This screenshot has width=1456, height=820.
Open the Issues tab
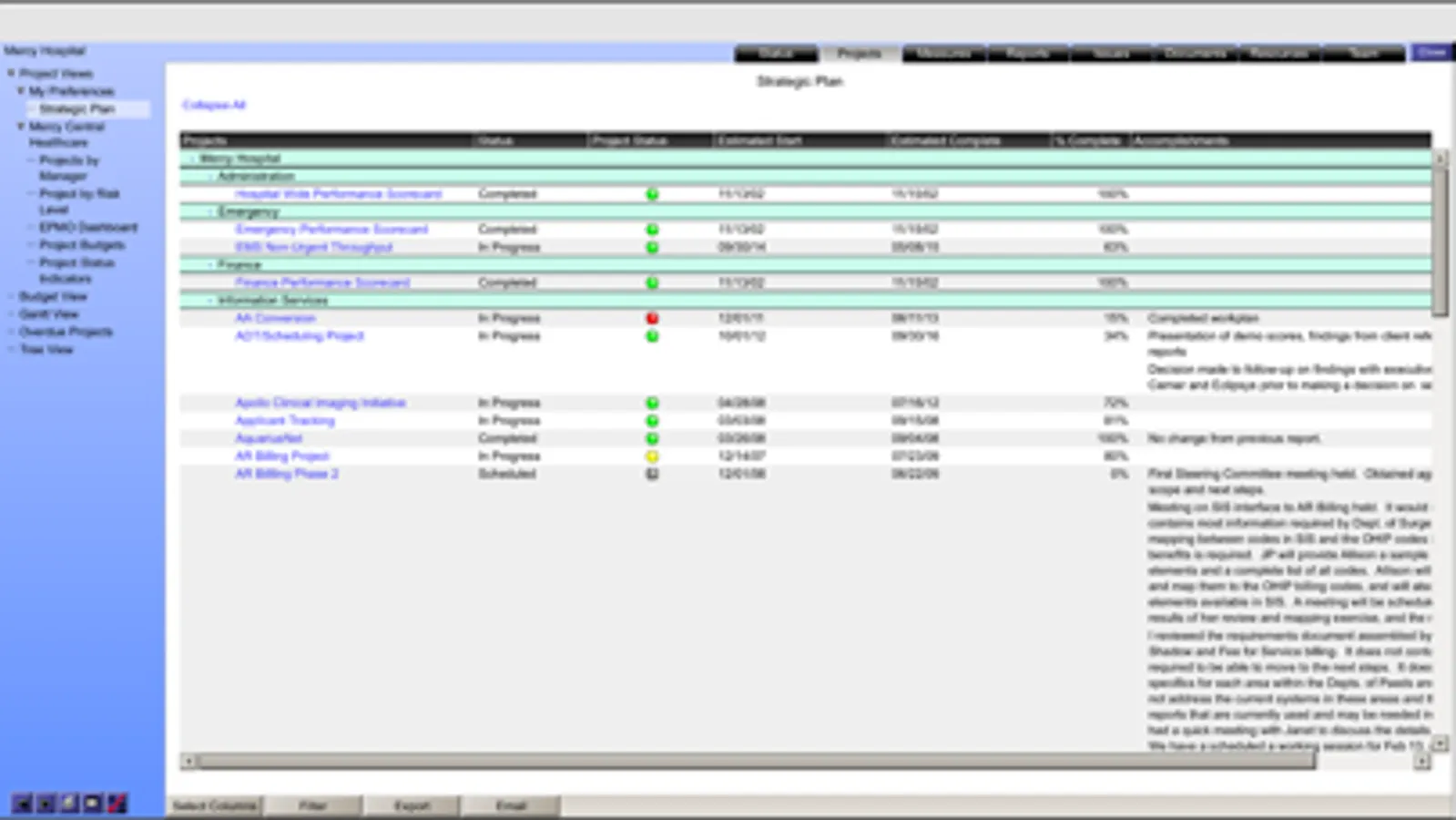click(1111, 53)
